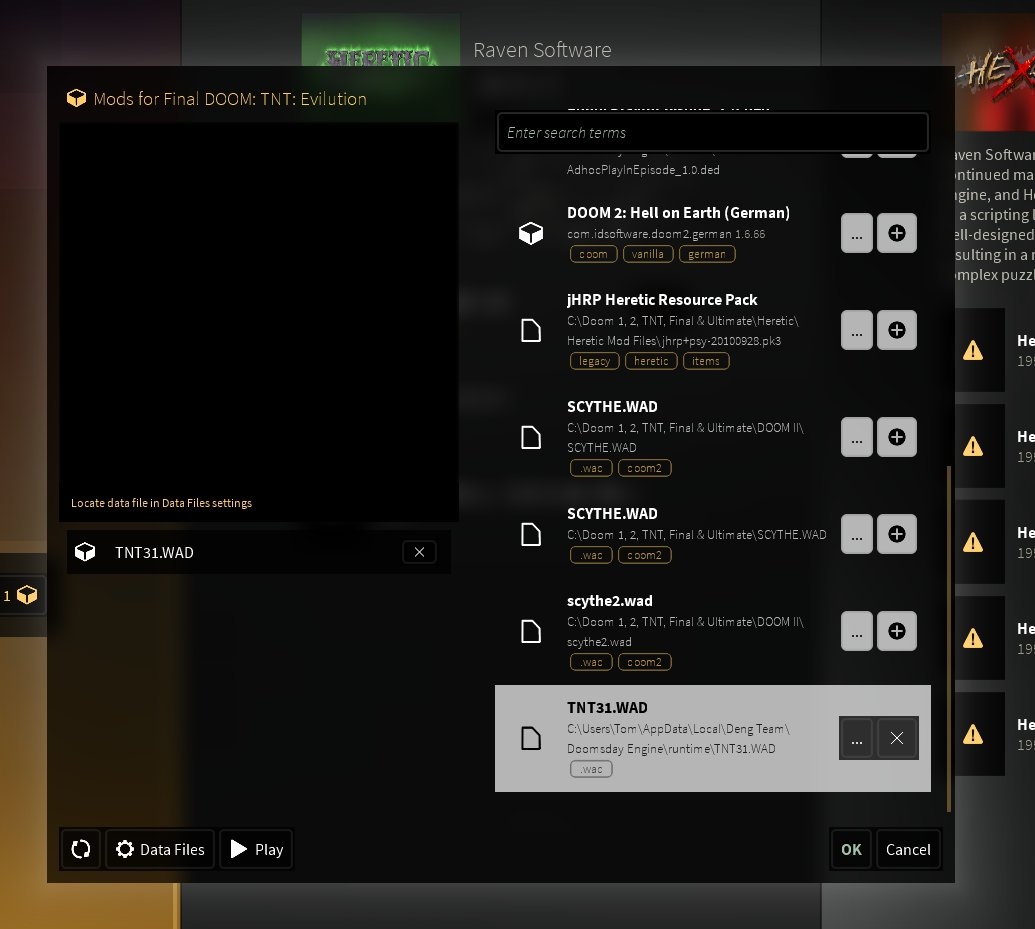Filter by the 'legacy' tag
1035x929 pixels.
[594, 361]
